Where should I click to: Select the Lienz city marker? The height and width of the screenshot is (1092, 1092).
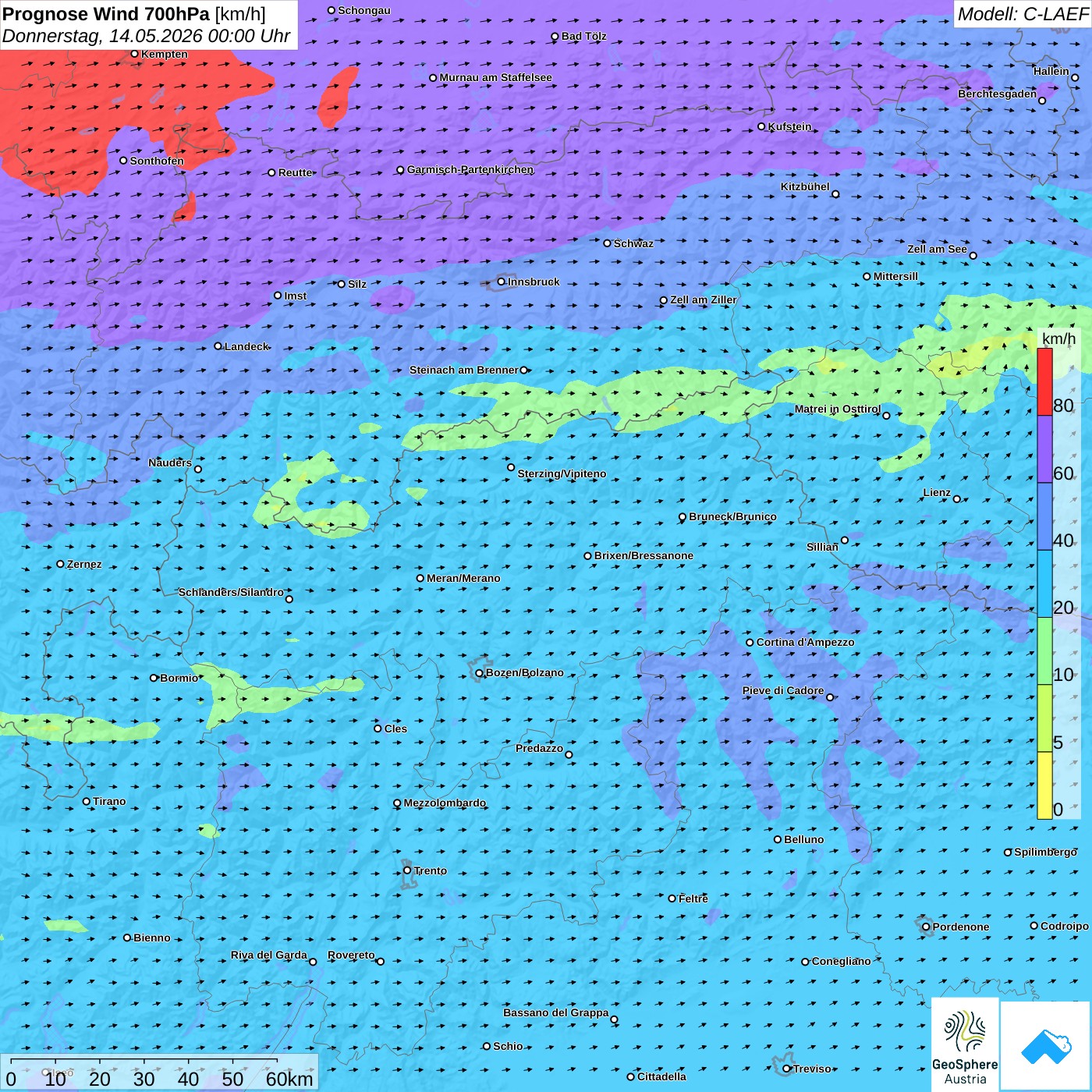click(x=957, y=499)
